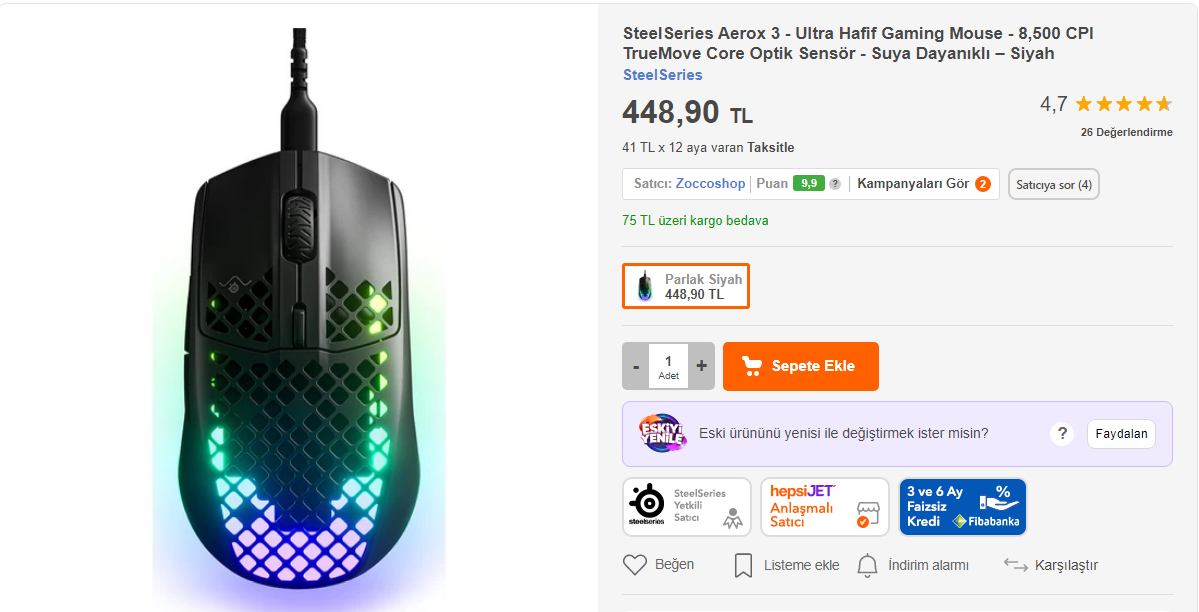The height and width of the screenshot is (612, 1199).
Task: Click the question mark next to Puan
Action: point(835,184)
